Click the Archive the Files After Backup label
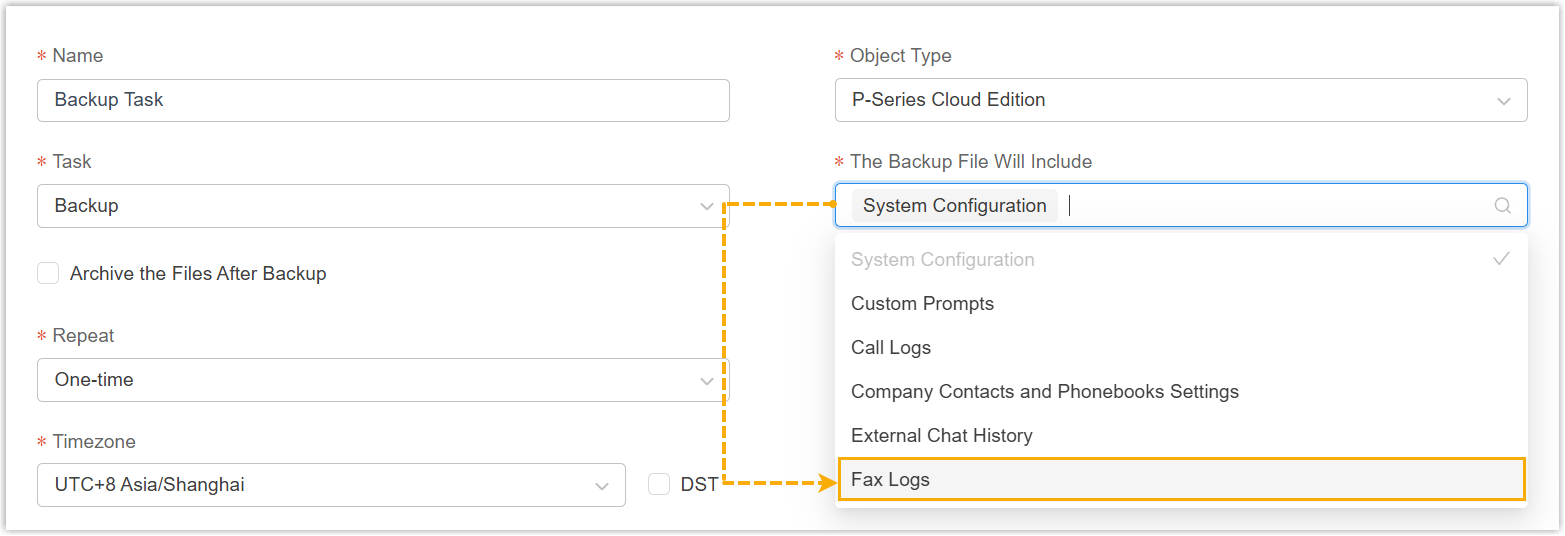Viewport: 1565px width, 536px height. [x=198, y=273]
